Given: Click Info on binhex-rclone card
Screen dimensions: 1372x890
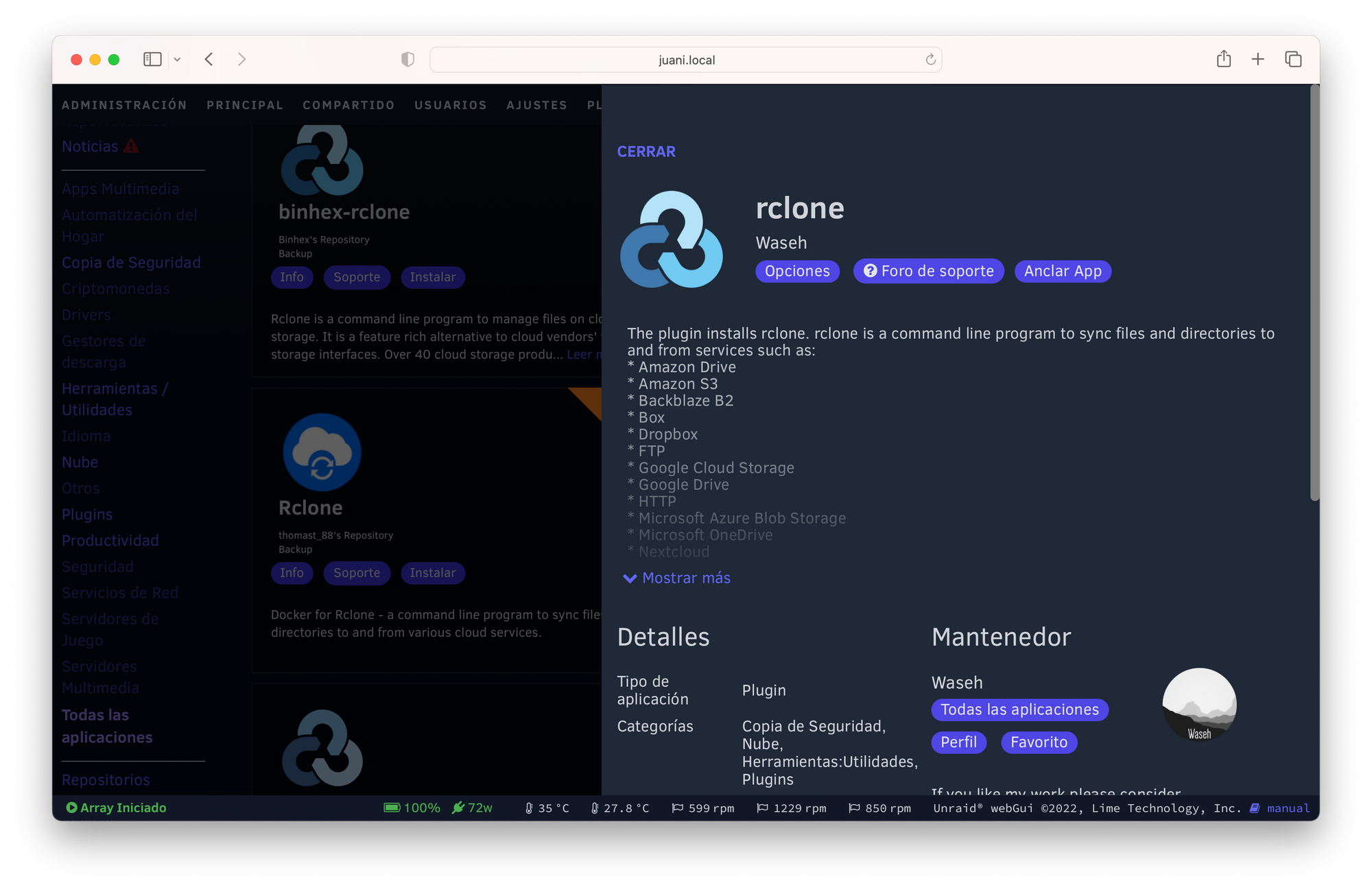Looking at the screenshot, I should click(x=292, y=277).
